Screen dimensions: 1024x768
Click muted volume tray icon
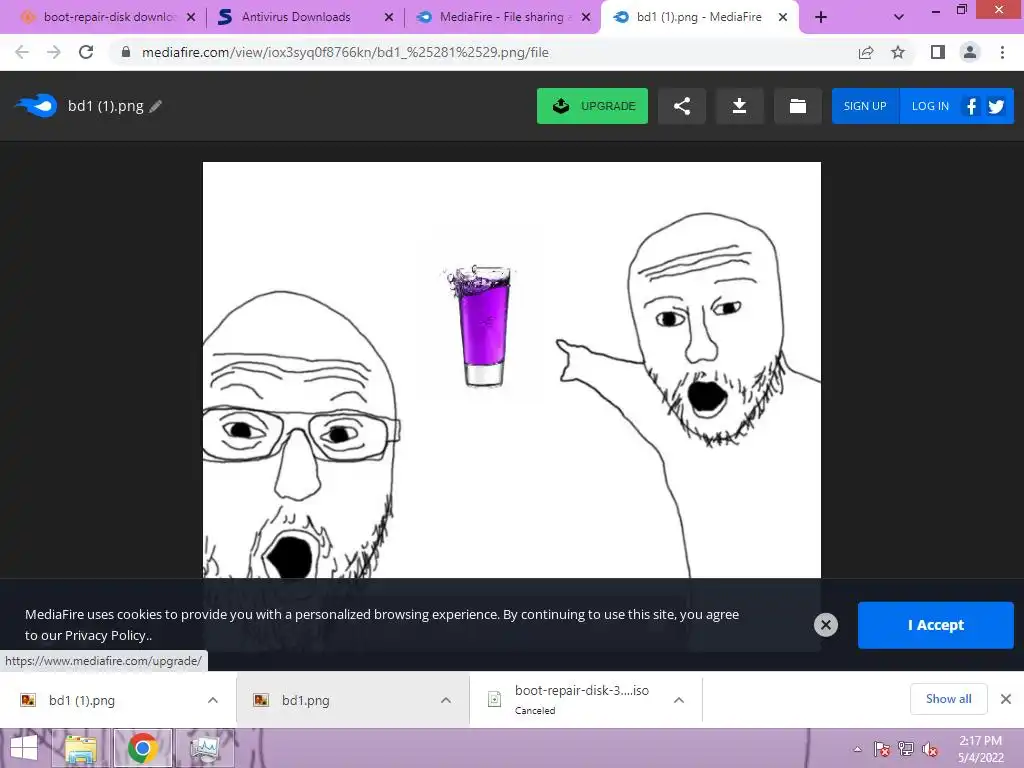(x=930, y=749)
